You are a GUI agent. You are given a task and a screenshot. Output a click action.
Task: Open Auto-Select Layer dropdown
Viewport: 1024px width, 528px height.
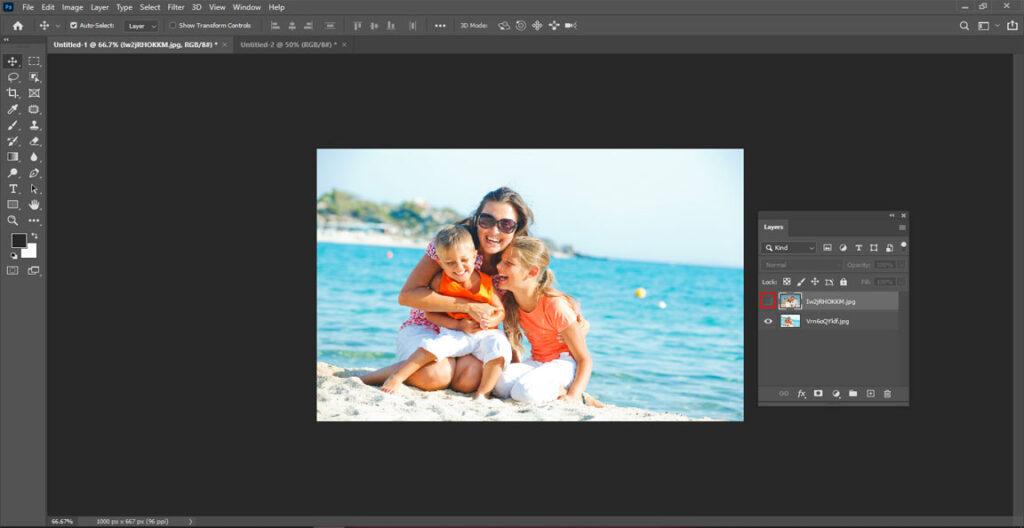(142, 26)
